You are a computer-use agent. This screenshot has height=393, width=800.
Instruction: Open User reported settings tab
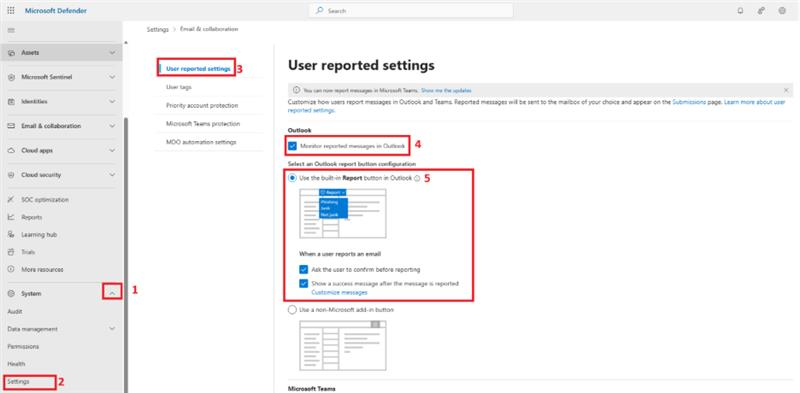tap(198, 69)
